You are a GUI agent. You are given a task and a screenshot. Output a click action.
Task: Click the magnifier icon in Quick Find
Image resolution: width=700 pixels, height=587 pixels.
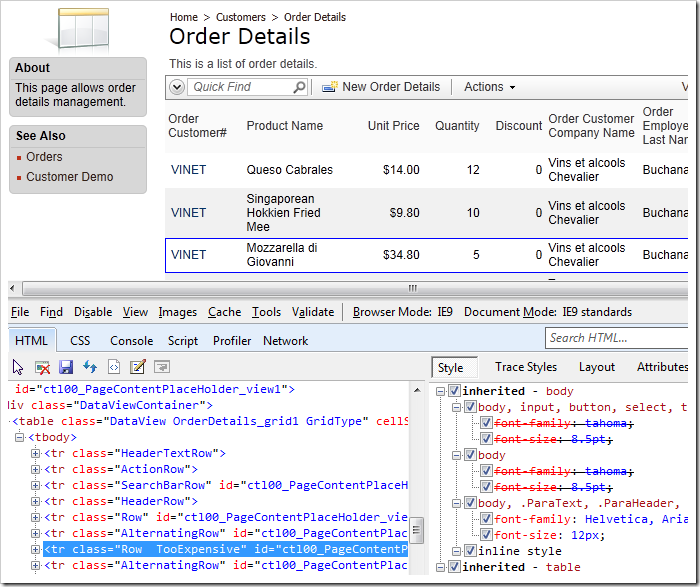point(300,87)
